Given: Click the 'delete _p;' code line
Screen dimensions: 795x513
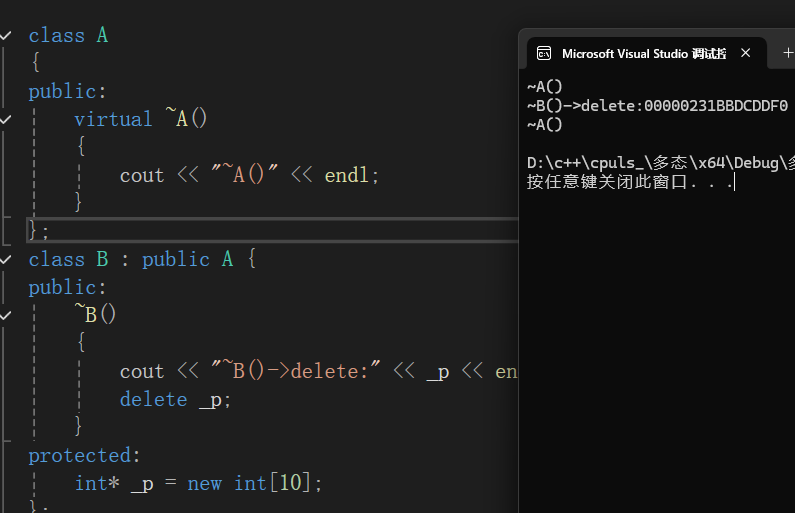Looking at the screenshot, I should pos(175,399).
